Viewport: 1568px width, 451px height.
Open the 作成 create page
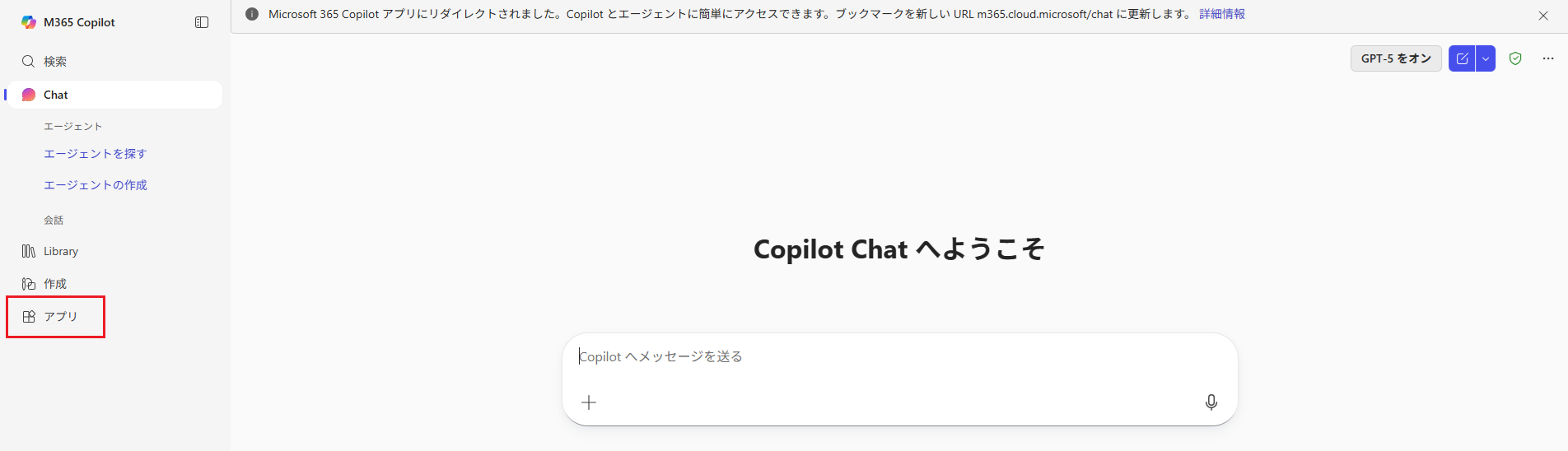54,284
